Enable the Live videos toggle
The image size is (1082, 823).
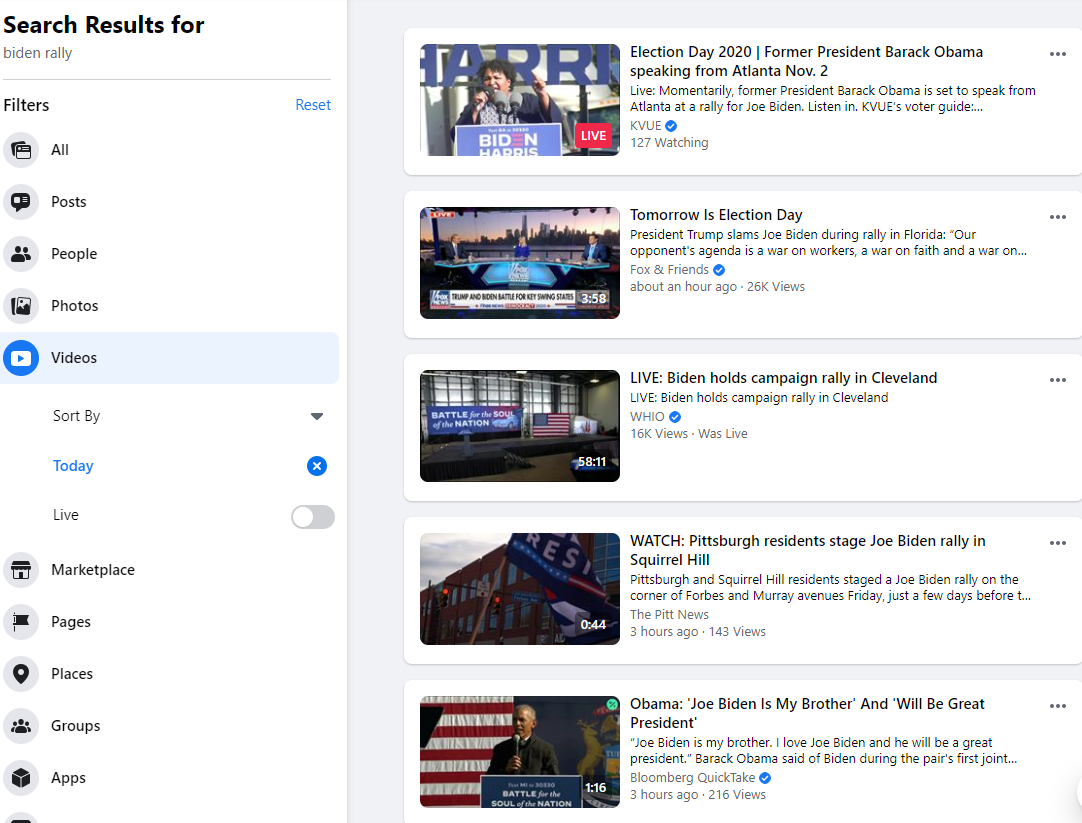pyautogui.click(x=312, y=516)
